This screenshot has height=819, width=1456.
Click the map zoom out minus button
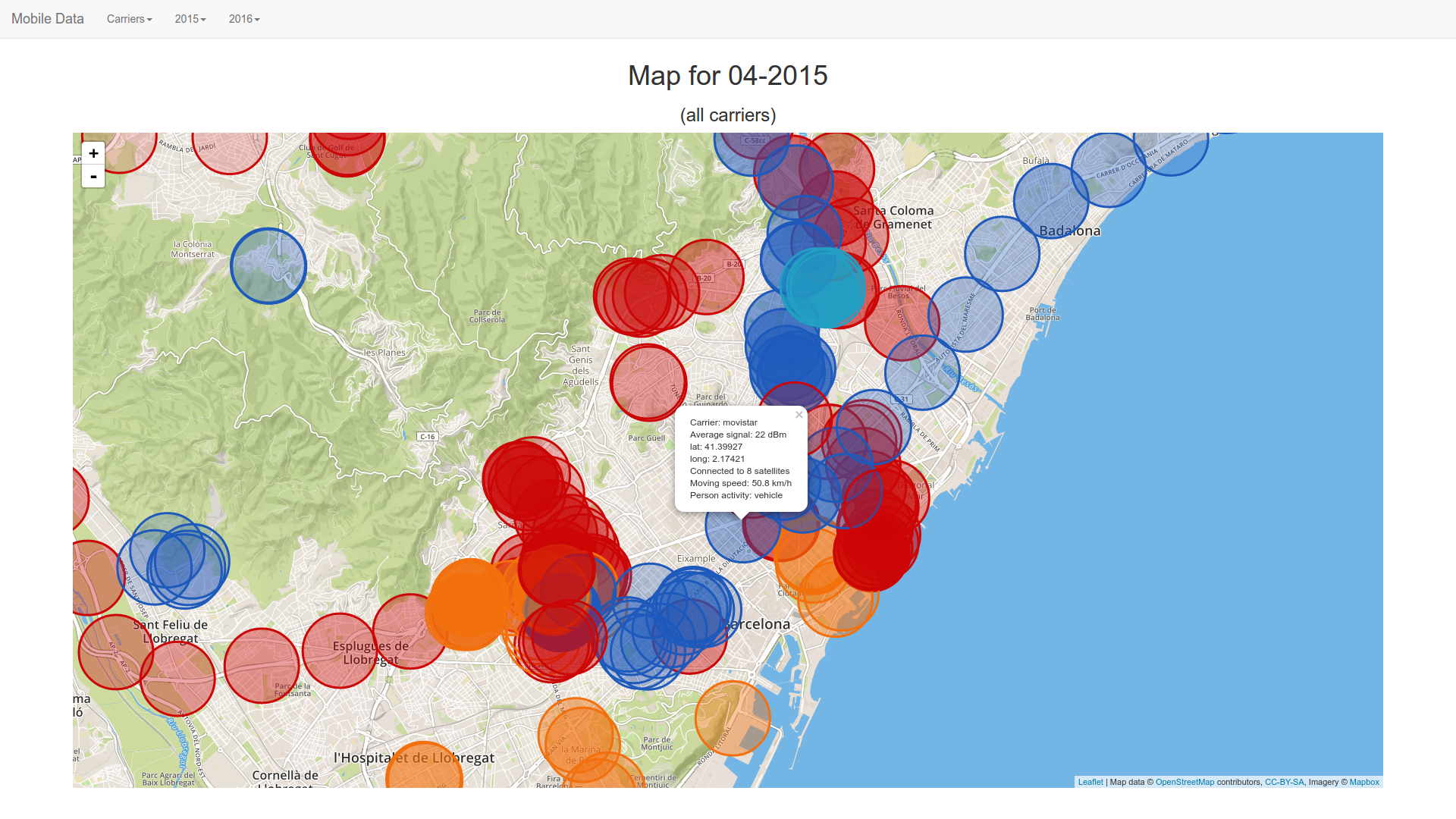coord(93,176)
